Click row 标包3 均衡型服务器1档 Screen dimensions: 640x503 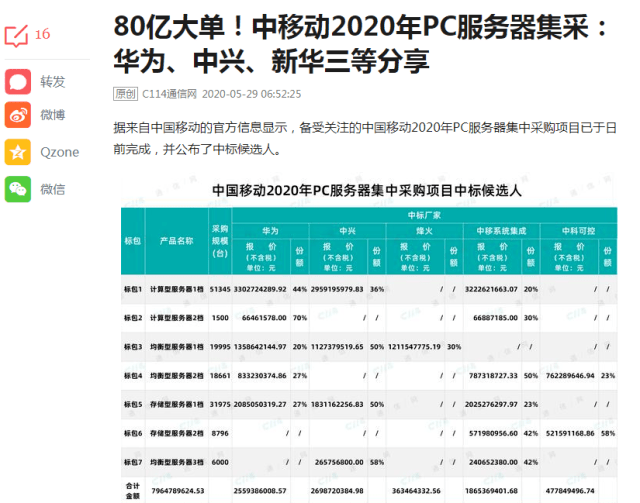pos(369,347)
